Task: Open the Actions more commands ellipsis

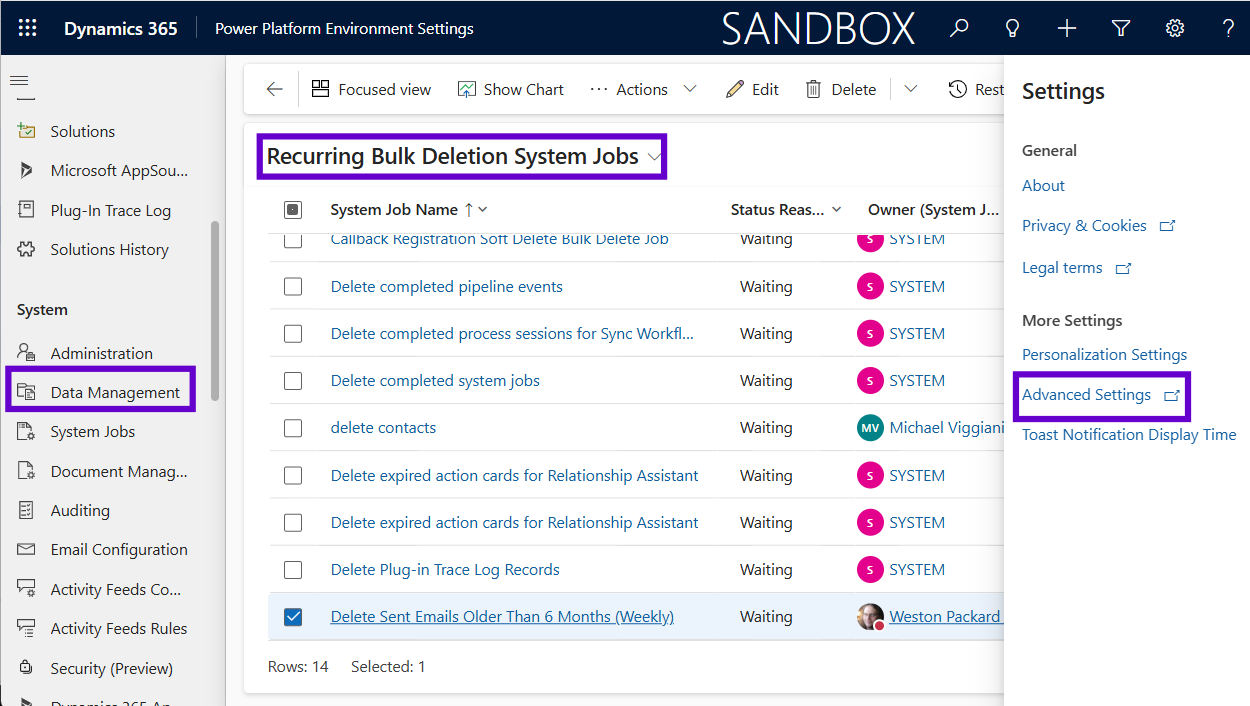Action: (x=598, y=89)
